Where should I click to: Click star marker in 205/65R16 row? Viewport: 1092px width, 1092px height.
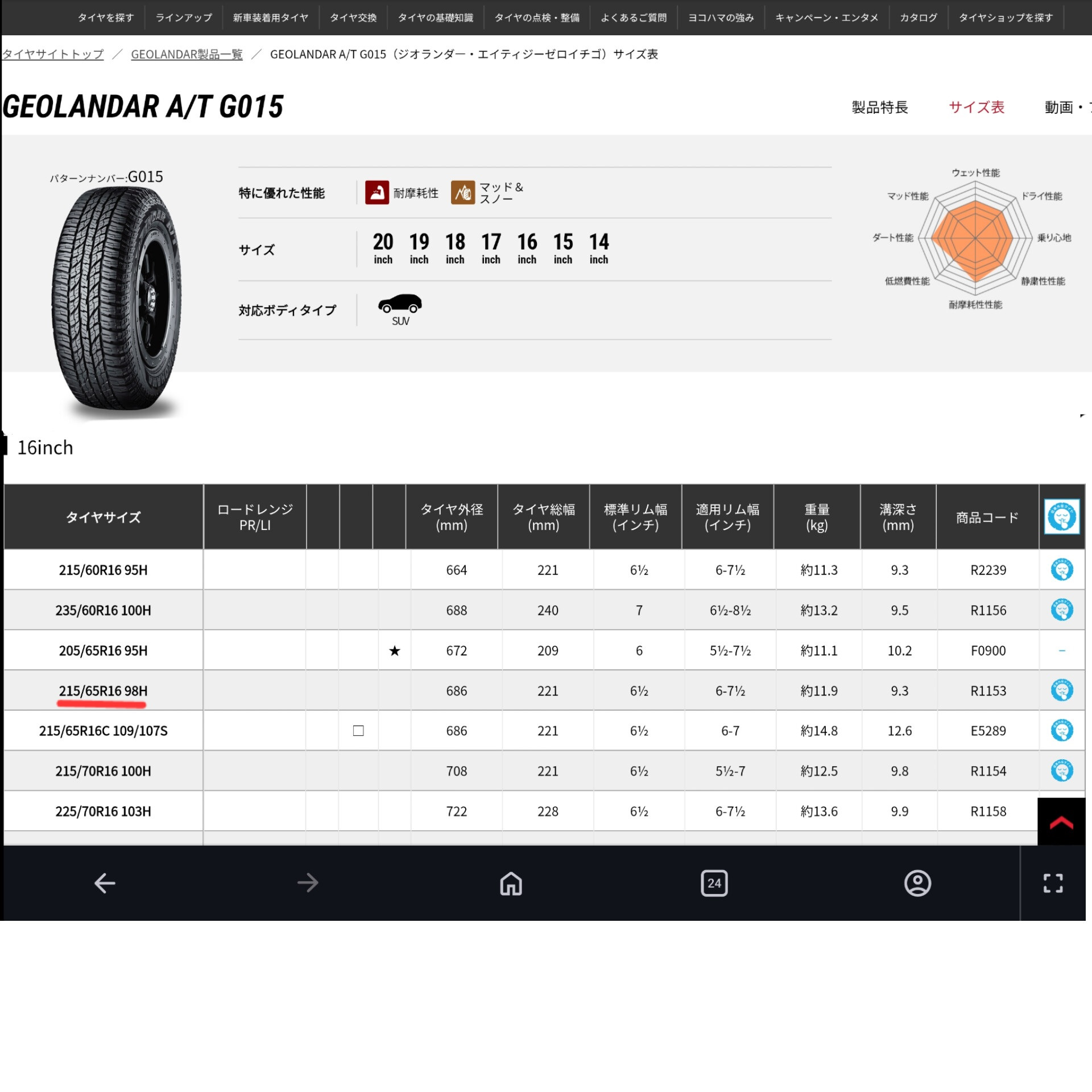395,651
